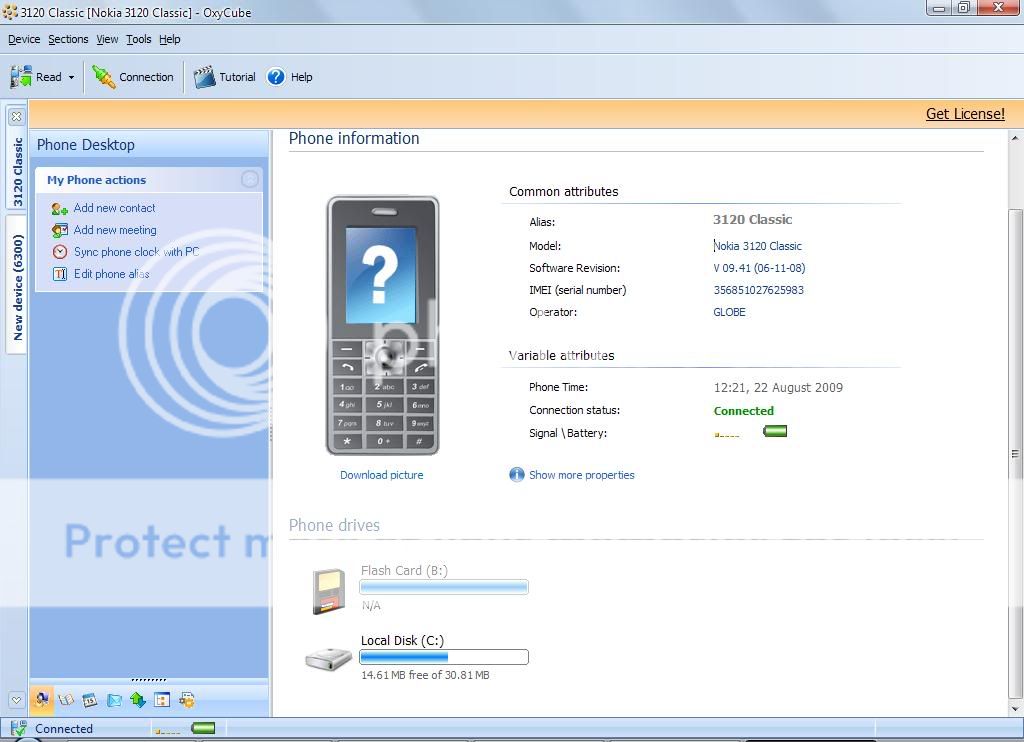Click the extras gear icon in bottom bar
The image size is (1024, 742).
[x=186, y=701]
